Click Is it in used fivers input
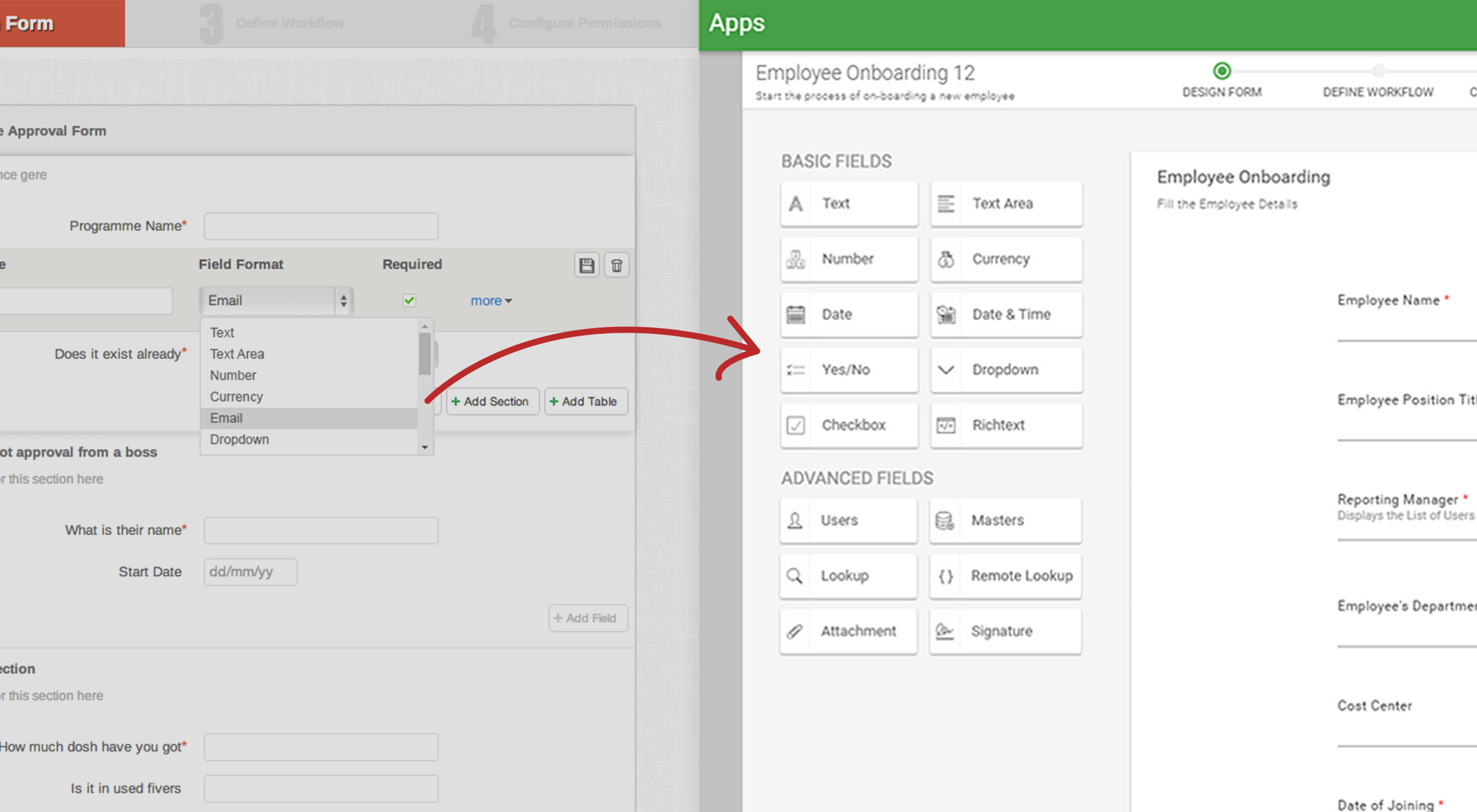The width and height of the screenshot is (1477, 812). 321,789
